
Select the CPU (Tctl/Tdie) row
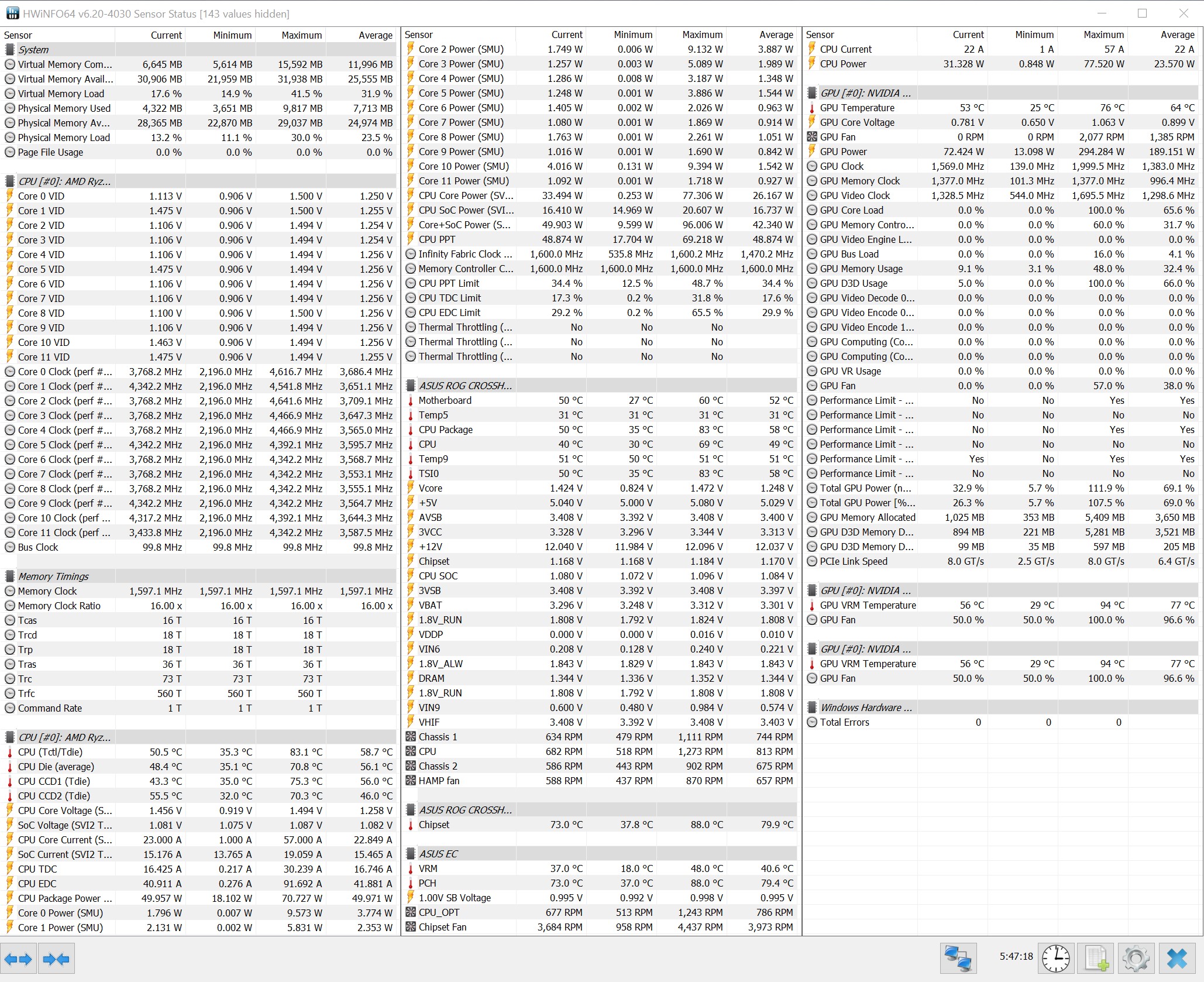coord(50,752)
